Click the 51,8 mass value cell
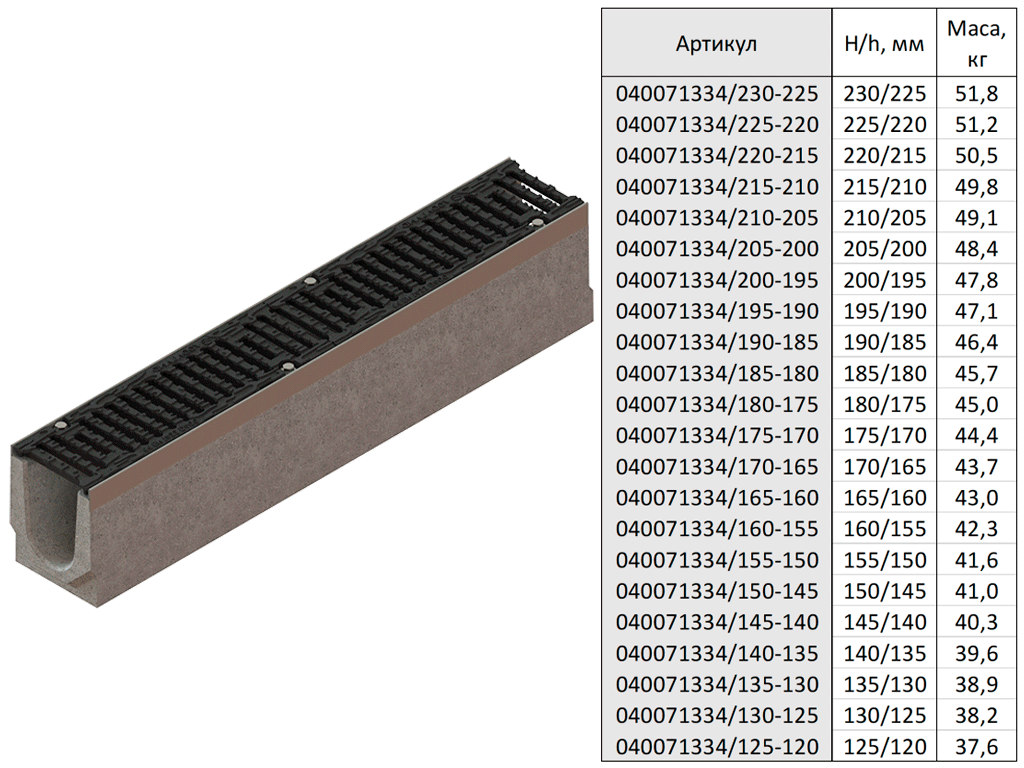This screenshot has width=1024, height=768. point(976,94)
